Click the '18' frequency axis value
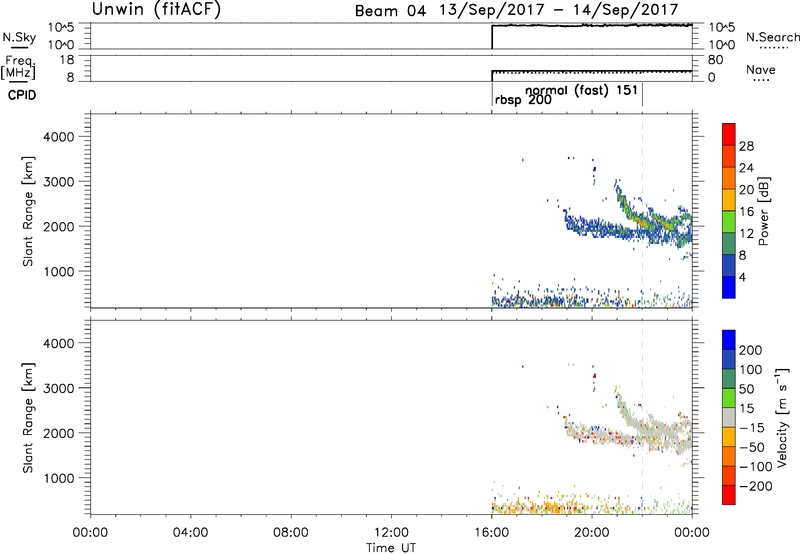The image size is (800, 554). click(67, 60)
